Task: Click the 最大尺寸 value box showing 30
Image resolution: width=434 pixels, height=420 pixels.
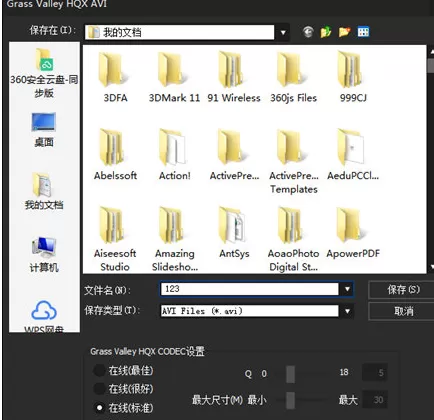Action: [375, 400]
